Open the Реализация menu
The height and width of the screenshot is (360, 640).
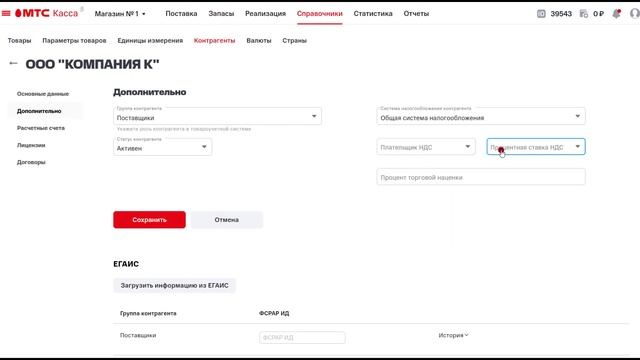(265, 13)
